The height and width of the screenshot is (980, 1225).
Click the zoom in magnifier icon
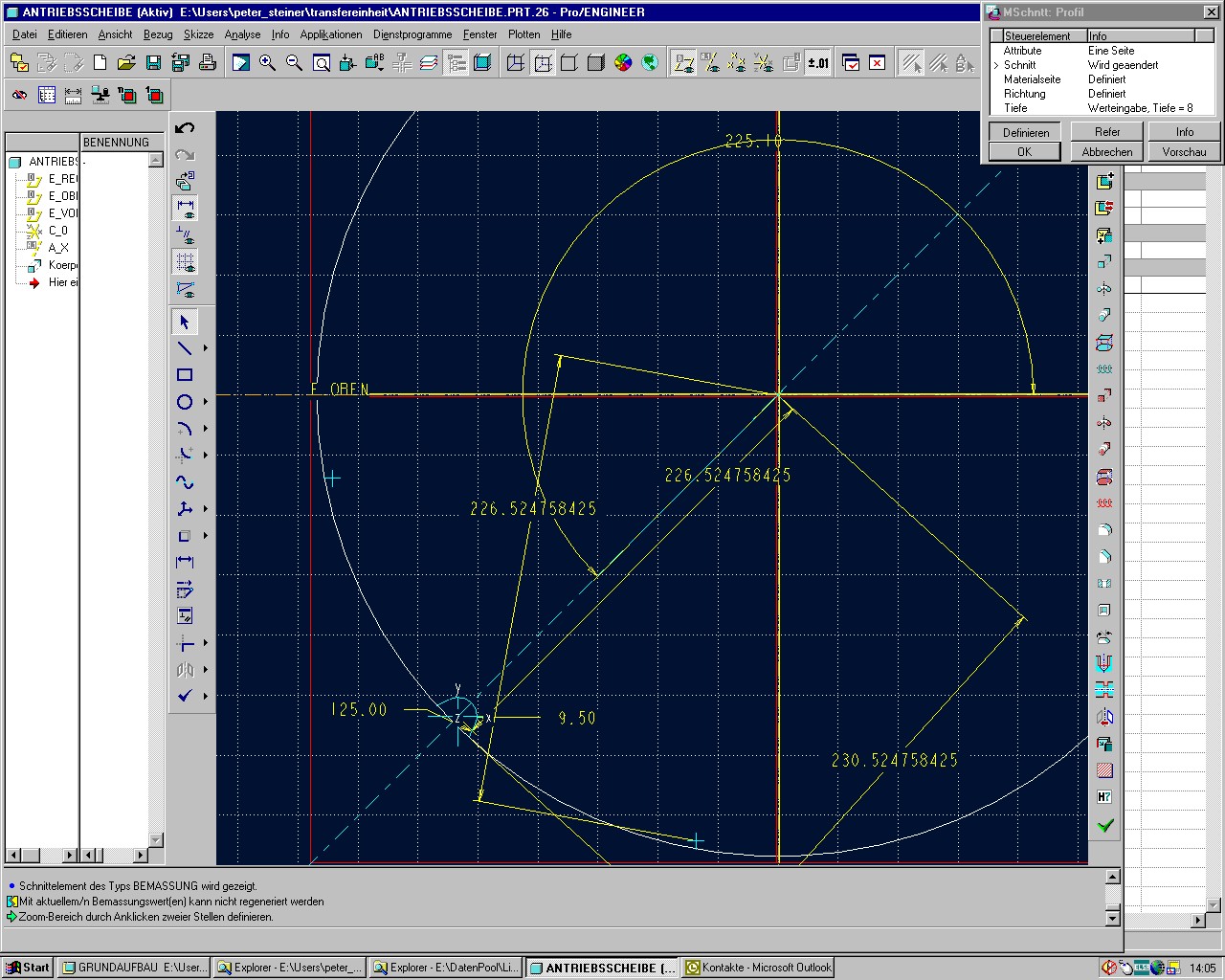point(267,63)
